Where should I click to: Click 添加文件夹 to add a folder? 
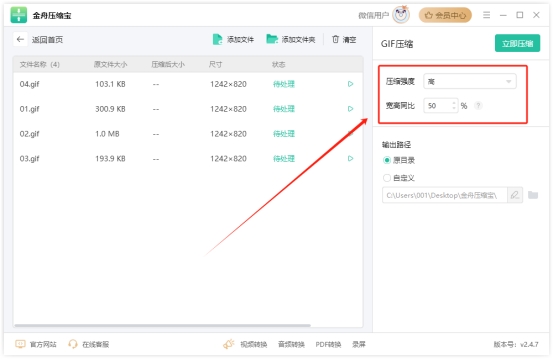tap(291, 39)
